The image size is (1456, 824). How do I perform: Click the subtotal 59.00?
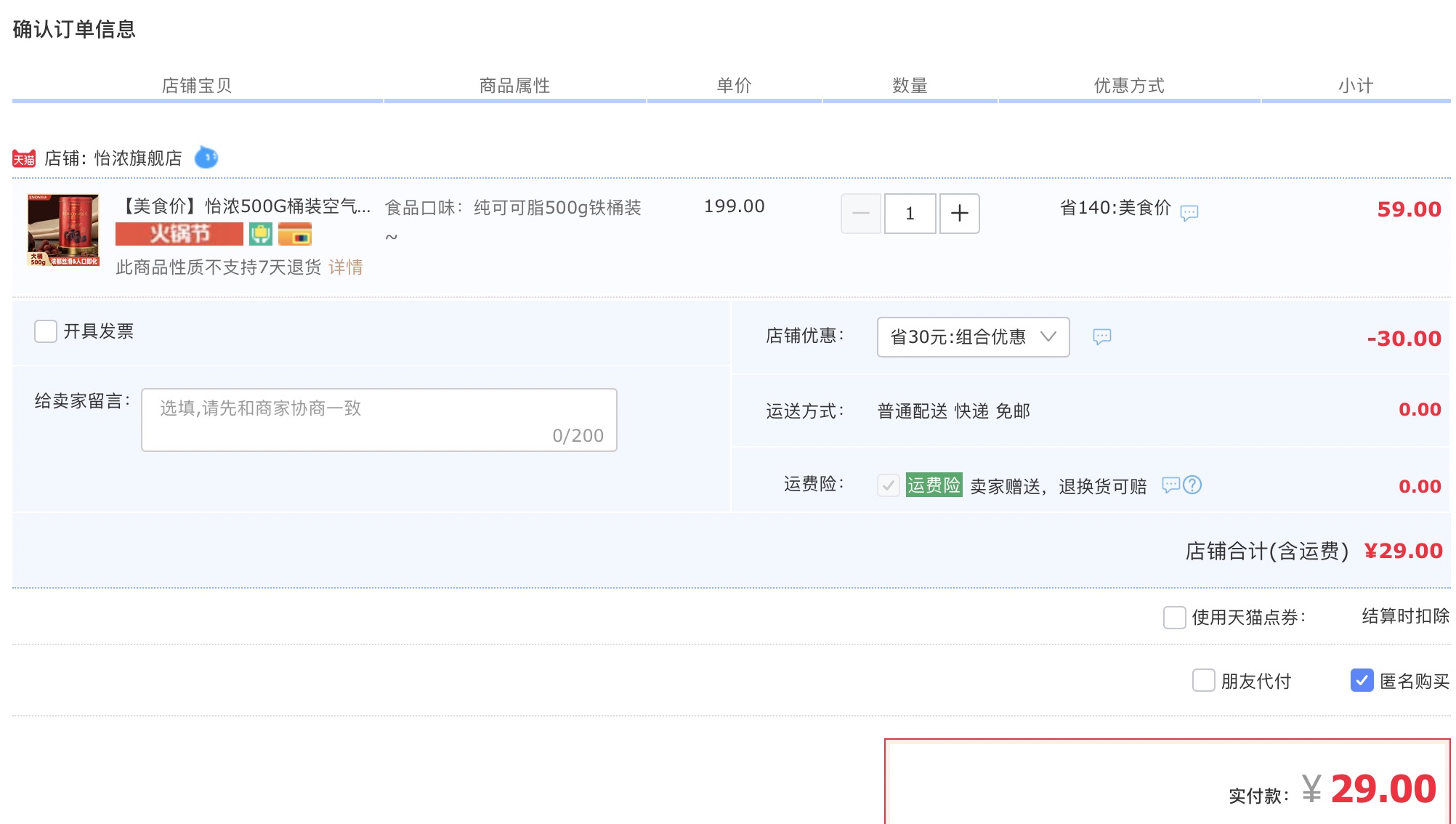point(1410,209)
